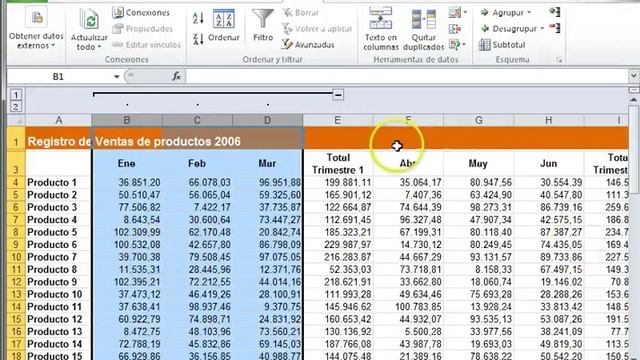Click cell with value 89.733,86

[549, 257]
